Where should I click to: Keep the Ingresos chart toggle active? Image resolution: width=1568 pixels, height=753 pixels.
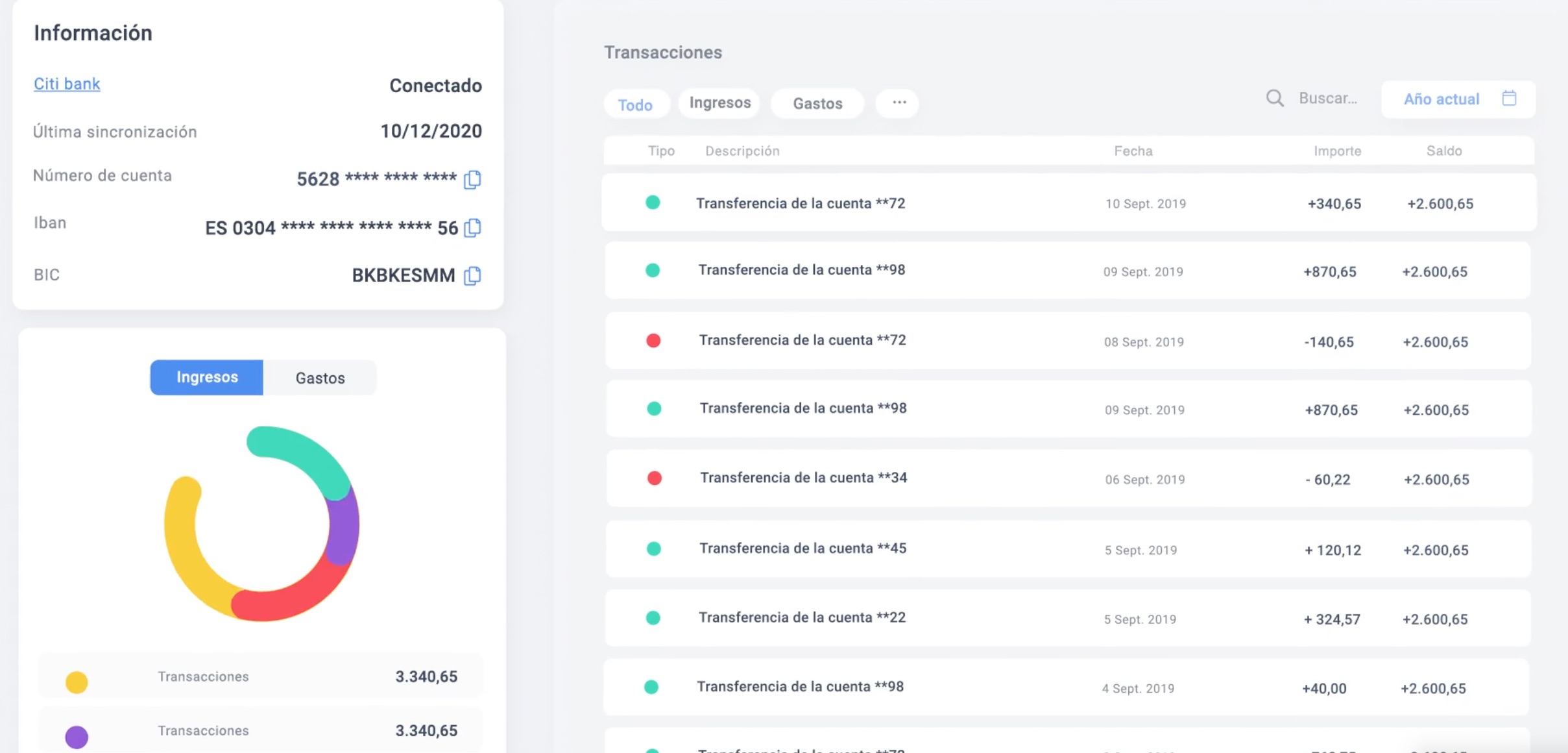coord(206,376)
